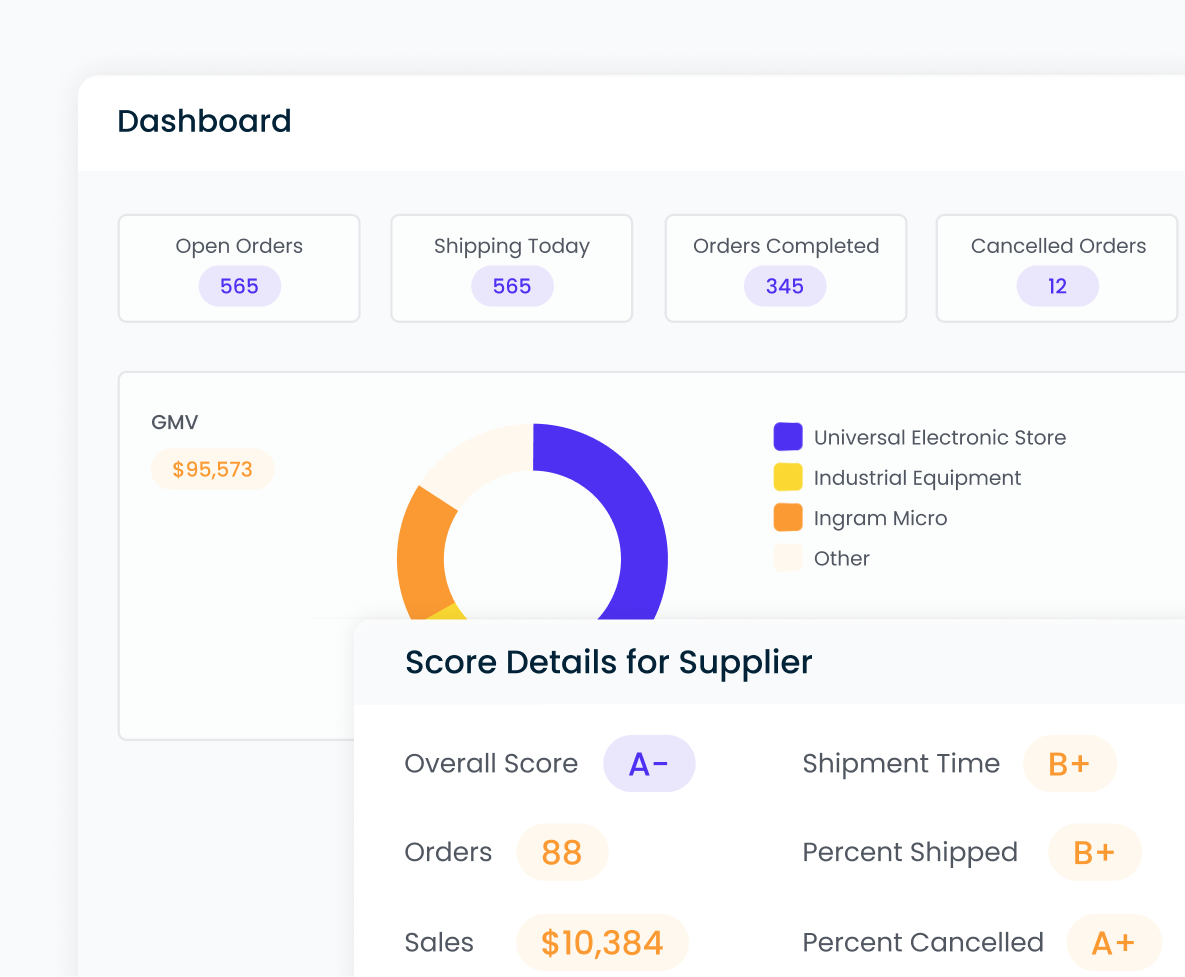Select the Shipping Today card

coord(511,268)
